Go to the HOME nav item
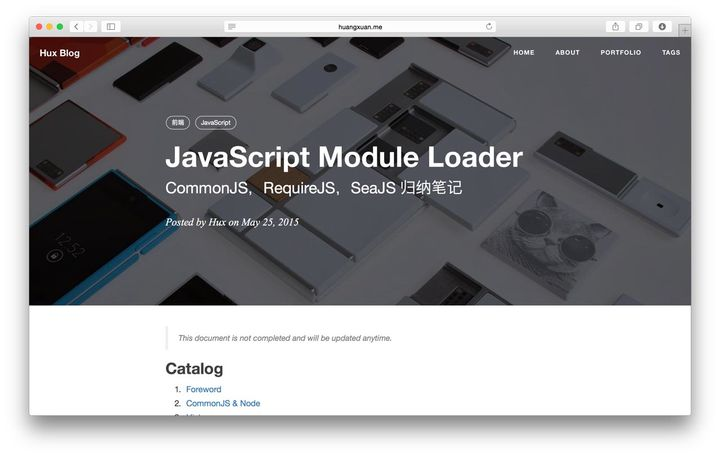The width and height of the screenshot is (720, 457). [x=523, y=52]
